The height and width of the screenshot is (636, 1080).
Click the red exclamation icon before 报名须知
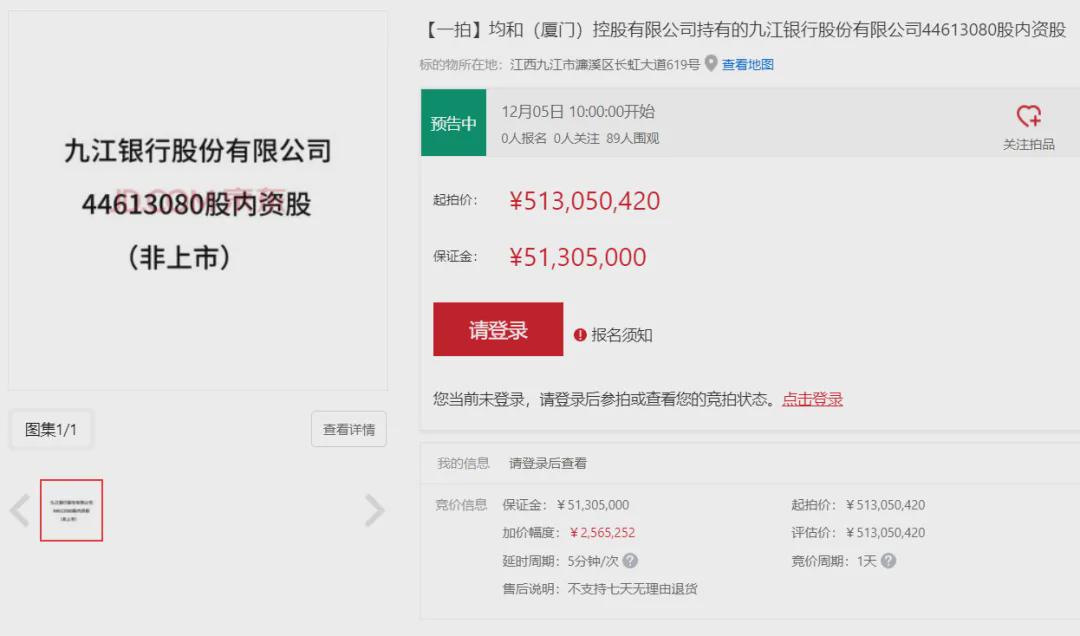tap(580, 335)
